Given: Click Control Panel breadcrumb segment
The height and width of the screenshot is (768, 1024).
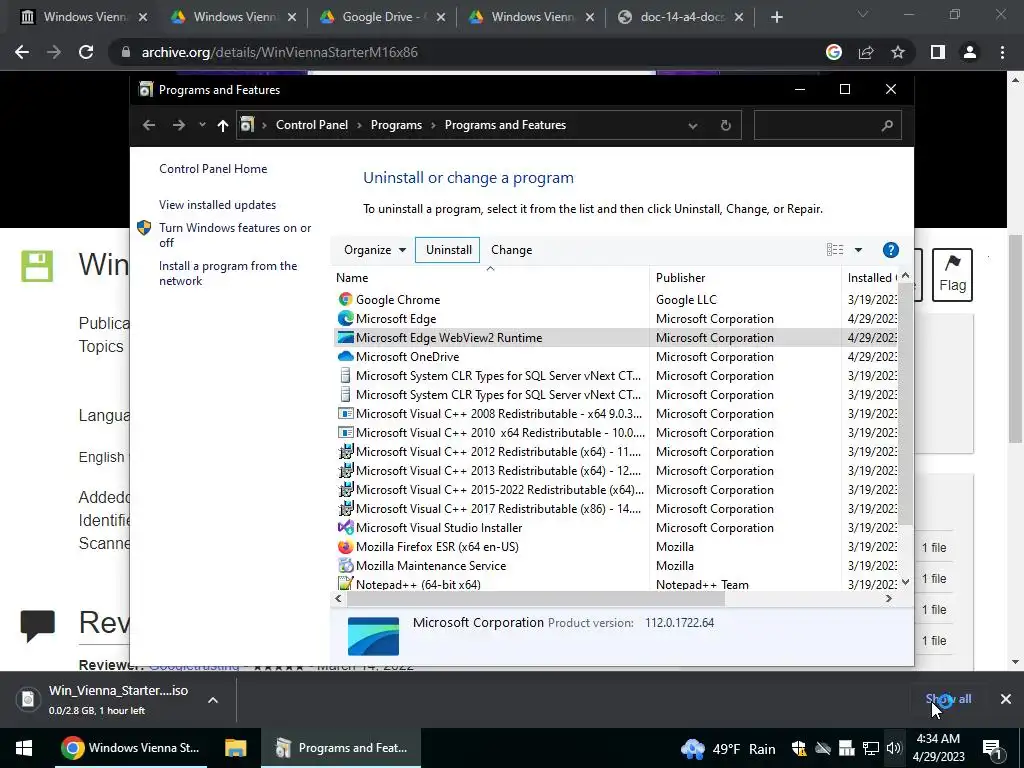Looking at the screenshot, I should [x=312, y=125].
